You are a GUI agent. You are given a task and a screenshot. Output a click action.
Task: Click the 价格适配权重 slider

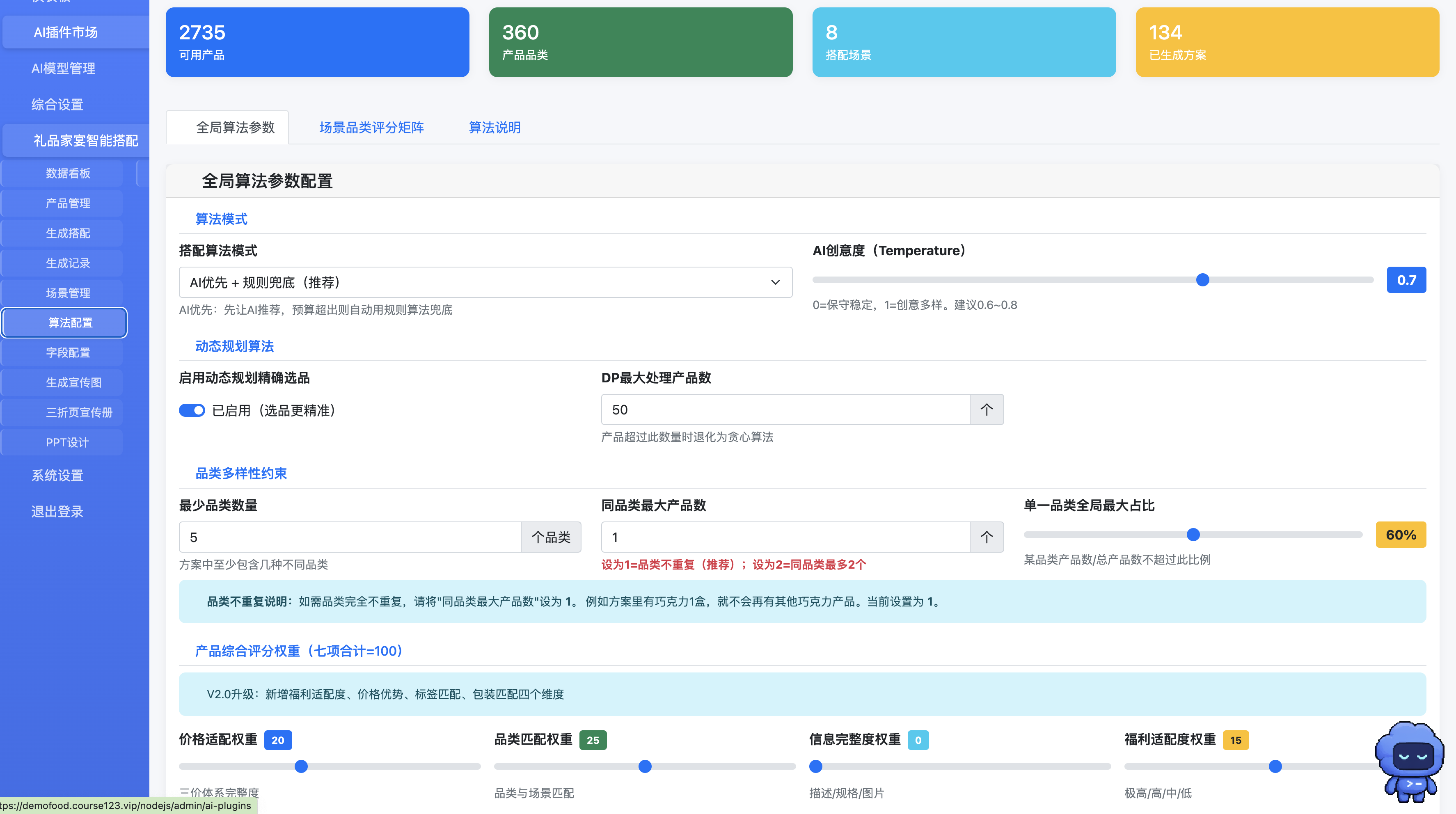330,766
